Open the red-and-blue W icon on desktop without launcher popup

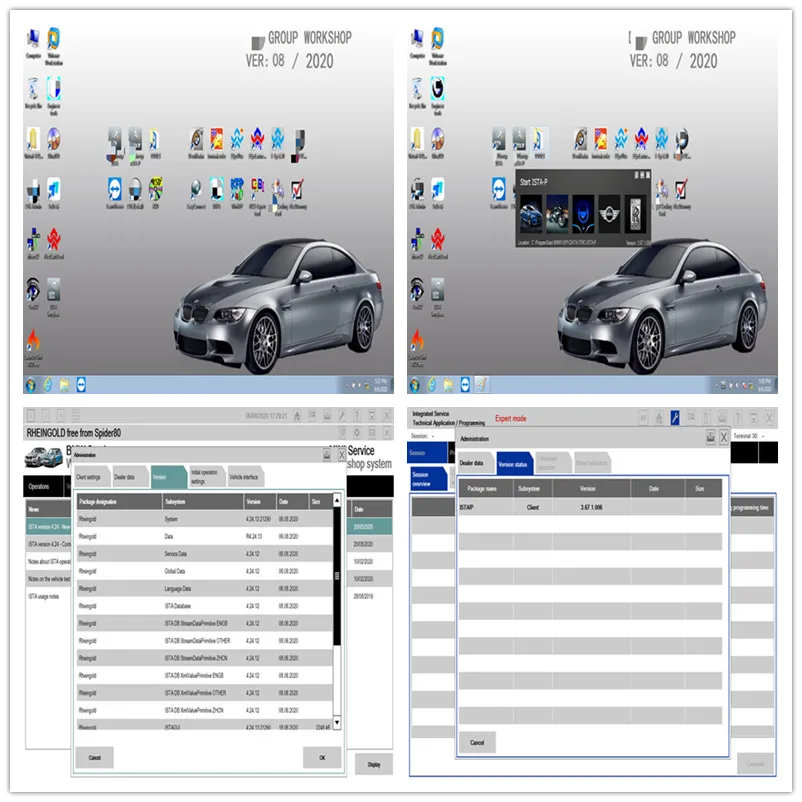coord(257,143)
